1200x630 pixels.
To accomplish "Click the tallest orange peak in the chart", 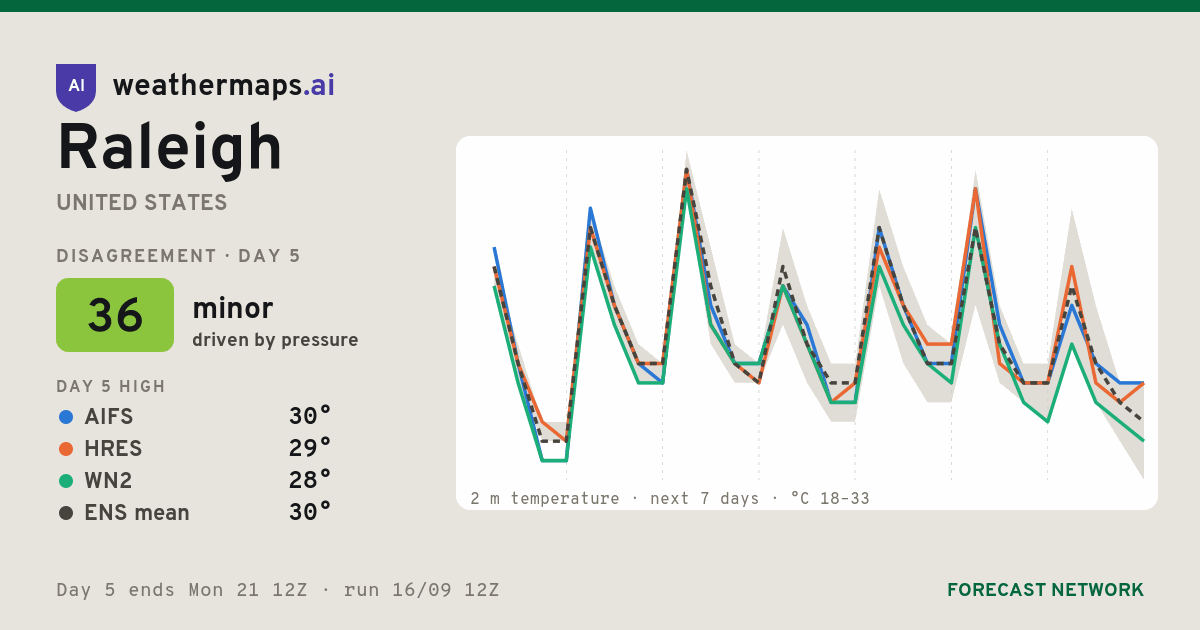I will (x=686, y=170).
